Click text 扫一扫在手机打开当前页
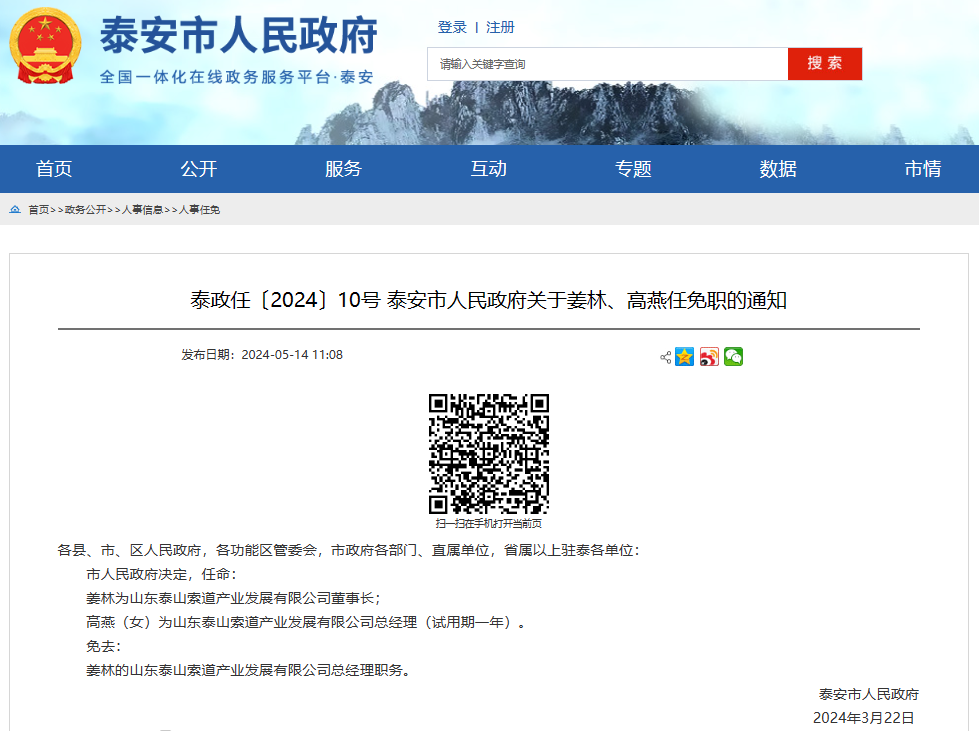This screenshot has height=731, width=979. tap(489, 523)
